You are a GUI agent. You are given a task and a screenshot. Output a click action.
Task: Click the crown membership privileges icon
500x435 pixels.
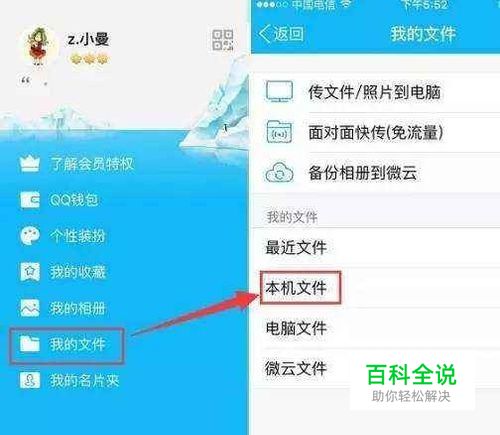click(30, 164)
